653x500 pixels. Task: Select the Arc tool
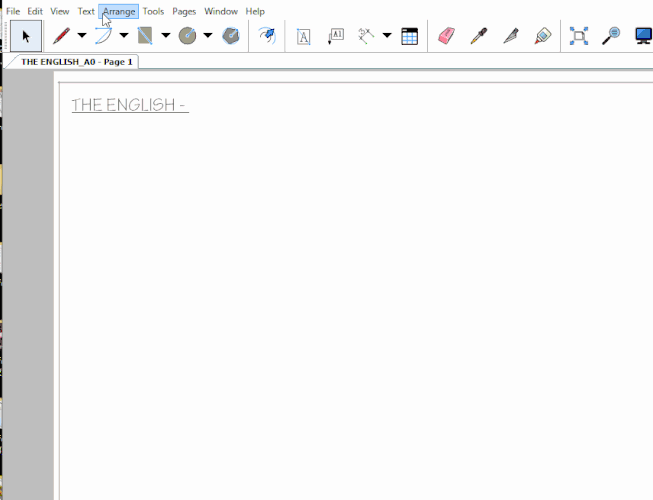(103, 36)
